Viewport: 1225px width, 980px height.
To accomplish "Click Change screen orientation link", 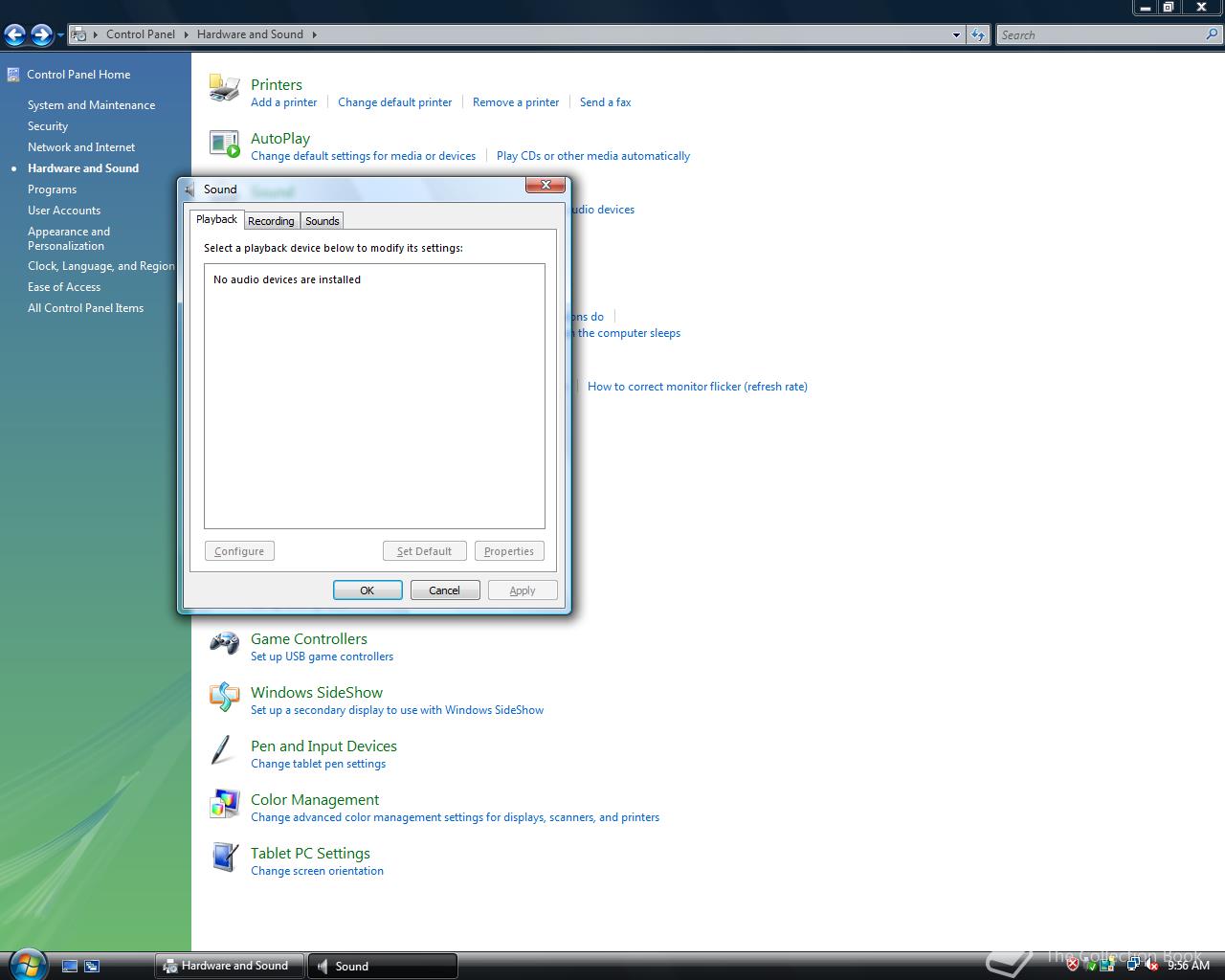I will [317, 871].
